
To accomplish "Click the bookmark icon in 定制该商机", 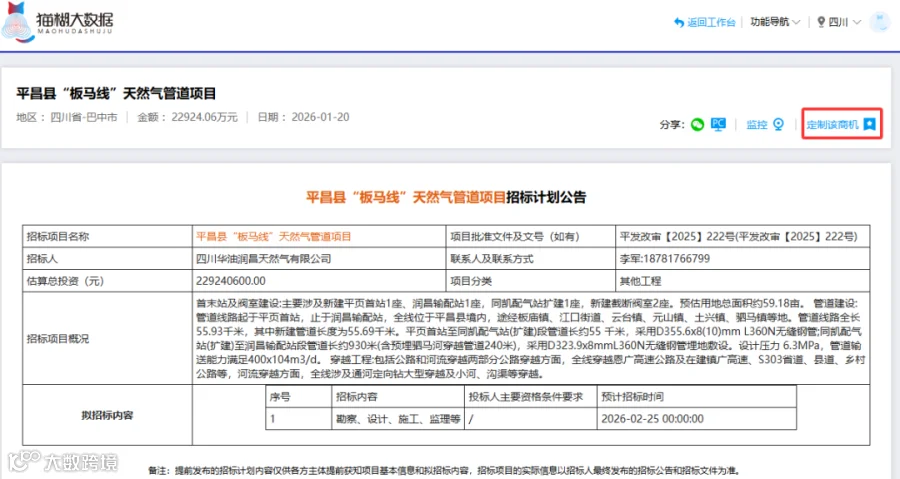I will (870, 124).
